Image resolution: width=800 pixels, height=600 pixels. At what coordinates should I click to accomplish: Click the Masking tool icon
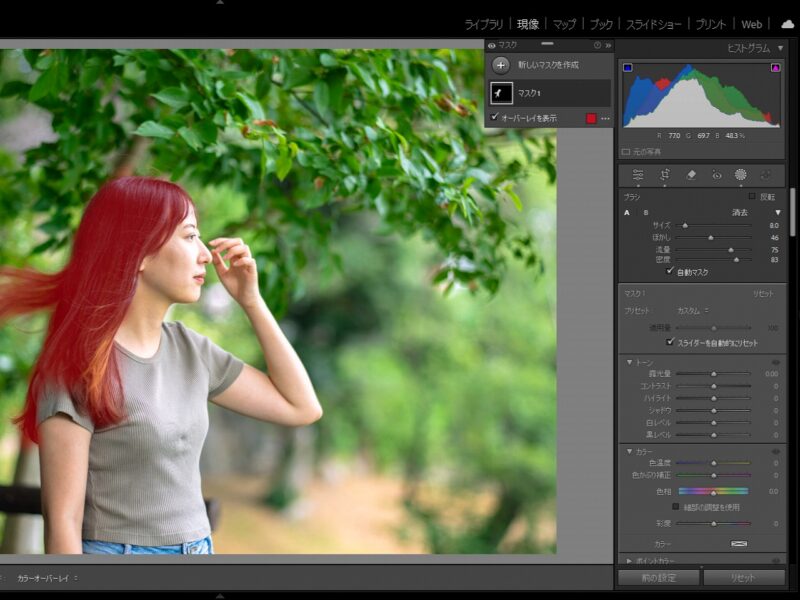[741, 175]
